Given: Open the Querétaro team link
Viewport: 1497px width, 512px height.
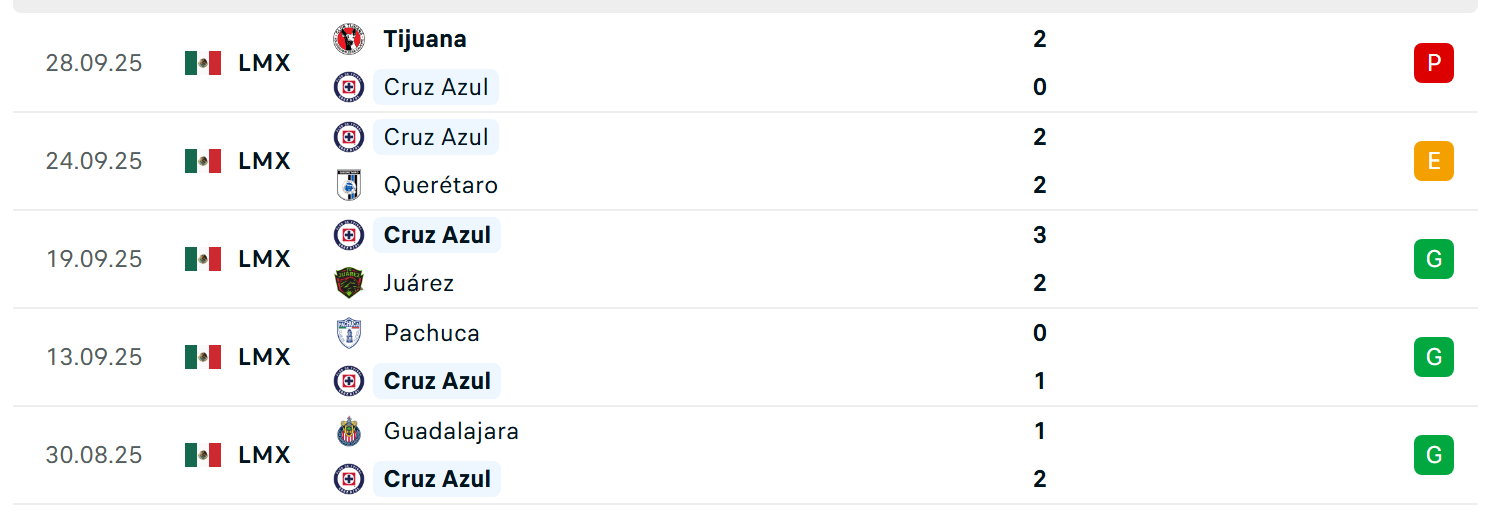Looking at the screenshot, I should tap(440, 185).
